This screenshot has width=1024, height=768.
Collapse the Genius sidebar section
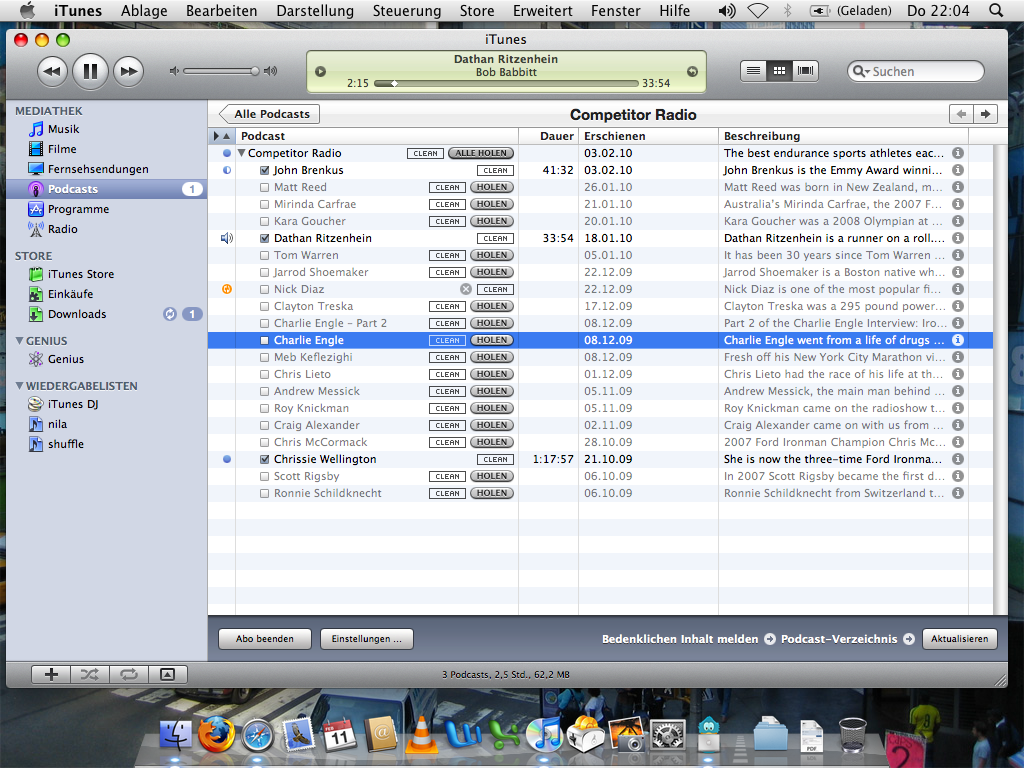pos(20,341)
